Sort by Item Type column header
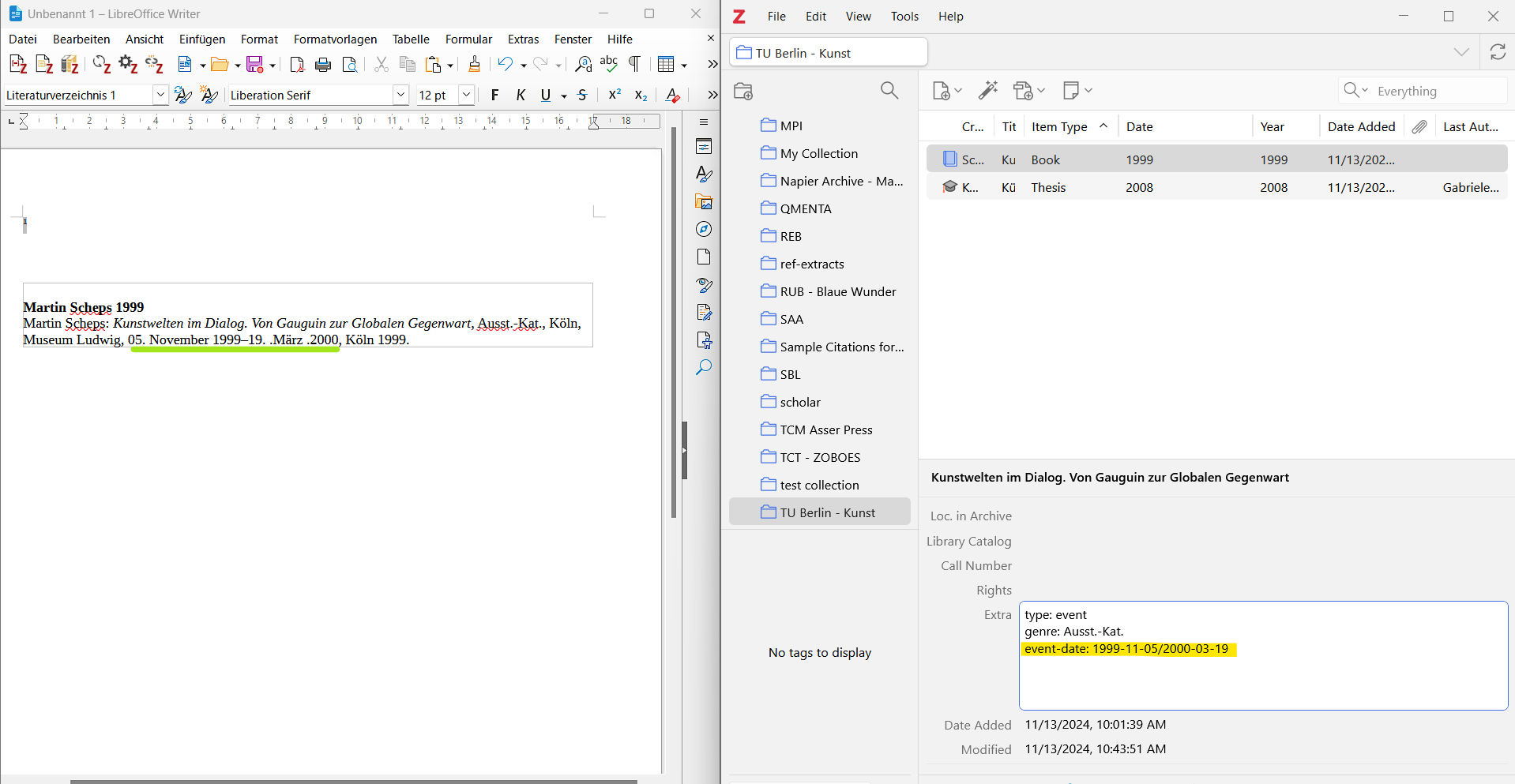Screen dimensions: 1515x784 point(1070,127)
